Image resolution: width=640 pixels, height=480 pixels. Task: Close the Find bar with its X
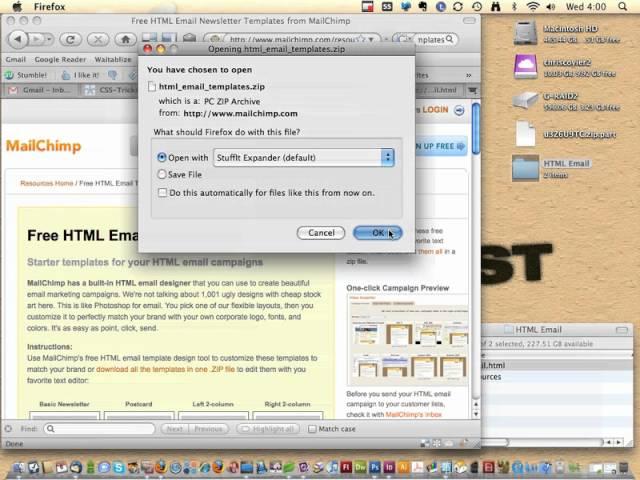(x=8, y=429)
